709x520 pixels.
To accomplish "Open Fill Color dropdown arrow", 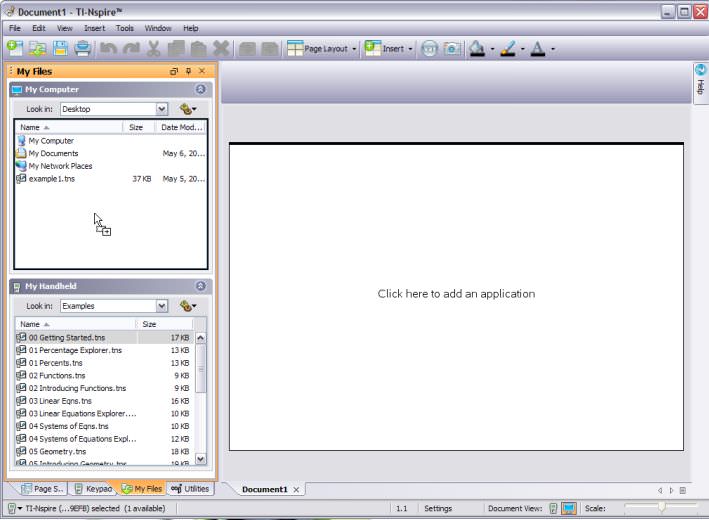I will [x=492, y=49].
